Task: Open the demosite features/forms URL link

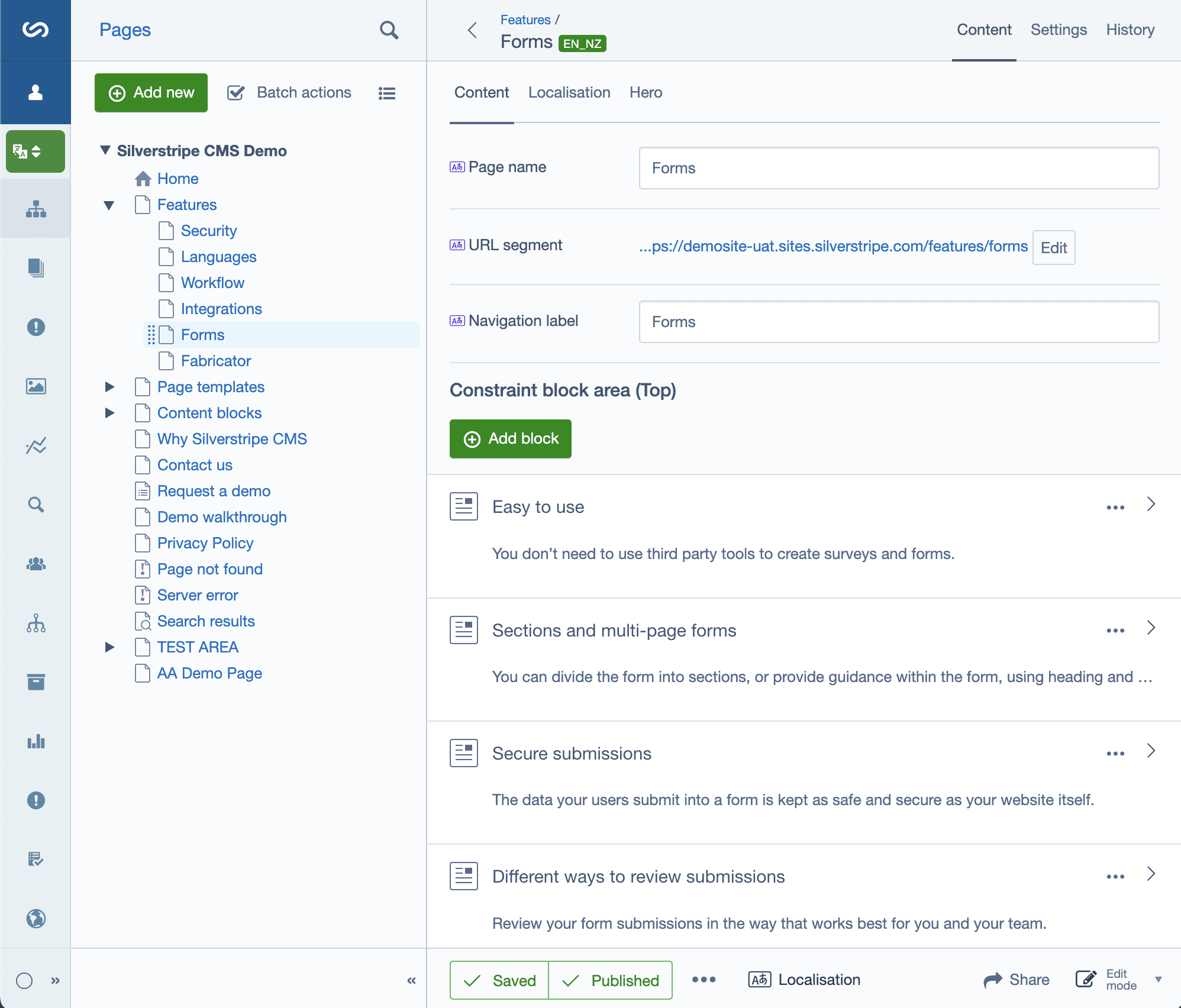Action: pyautogui.click(x=833, y=246)
